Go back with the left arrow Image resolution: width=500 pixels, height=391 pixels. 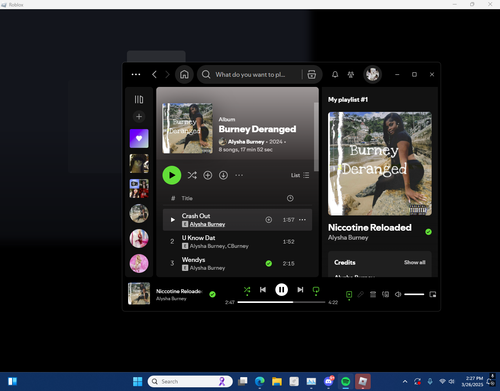click(154, 74)
